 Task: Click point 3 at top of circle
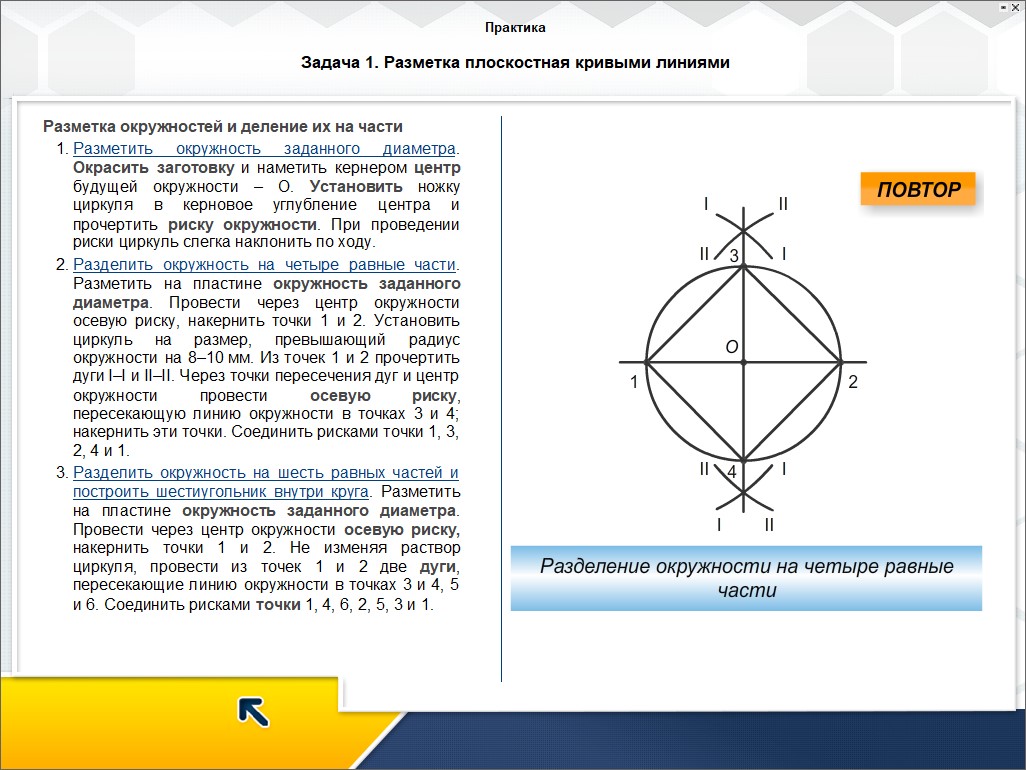(743, 266)
